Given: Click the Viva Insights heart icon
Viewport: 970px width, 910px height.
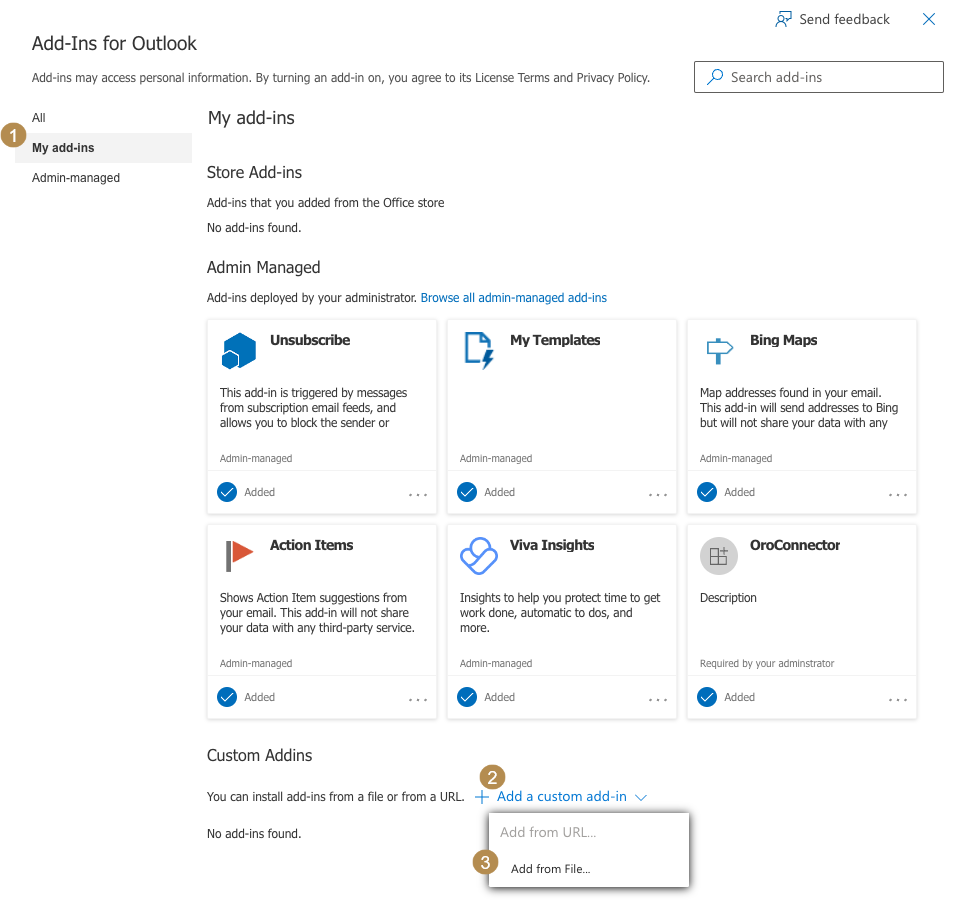Looking at the screenshot, I should coord(479,555).
